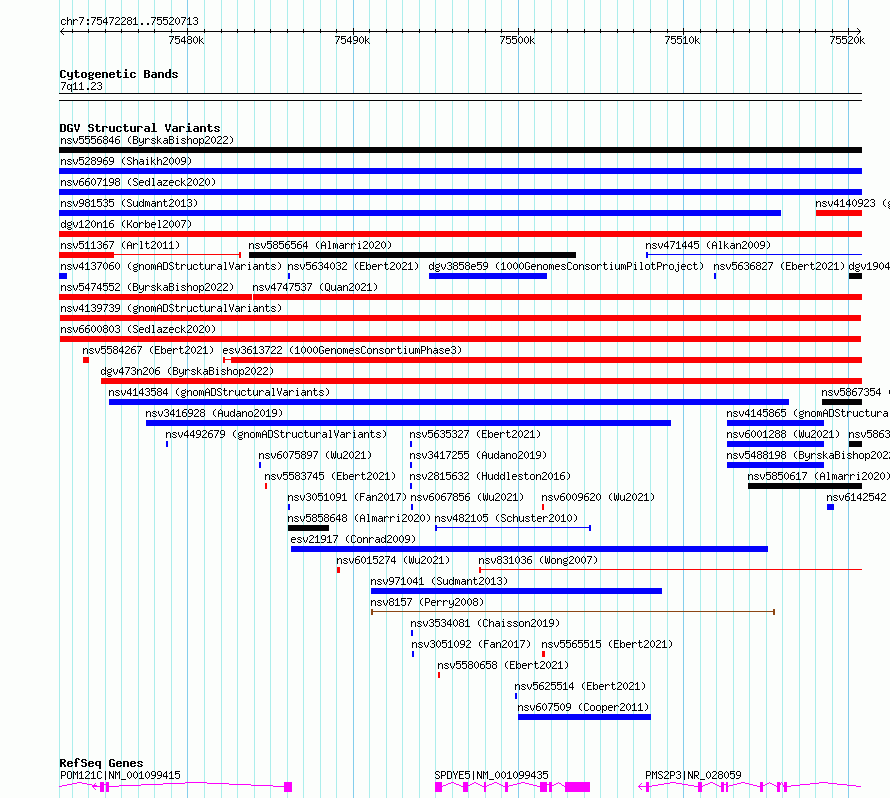Click nsv4137060 (gnomADStructuralVariants) label
The image size is (890, 798).
pyautogui.click(x=171, y=266)
